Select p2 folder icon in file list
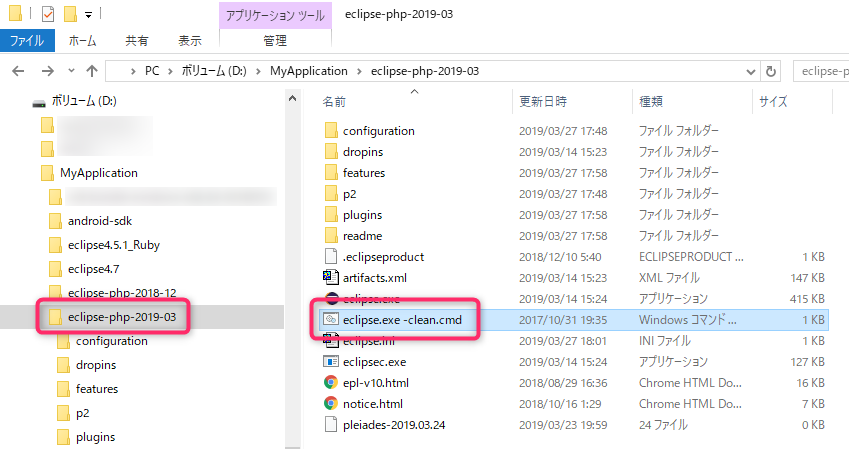Image resolution: width=849 pixels, height=449 pixels. (331, 193)
